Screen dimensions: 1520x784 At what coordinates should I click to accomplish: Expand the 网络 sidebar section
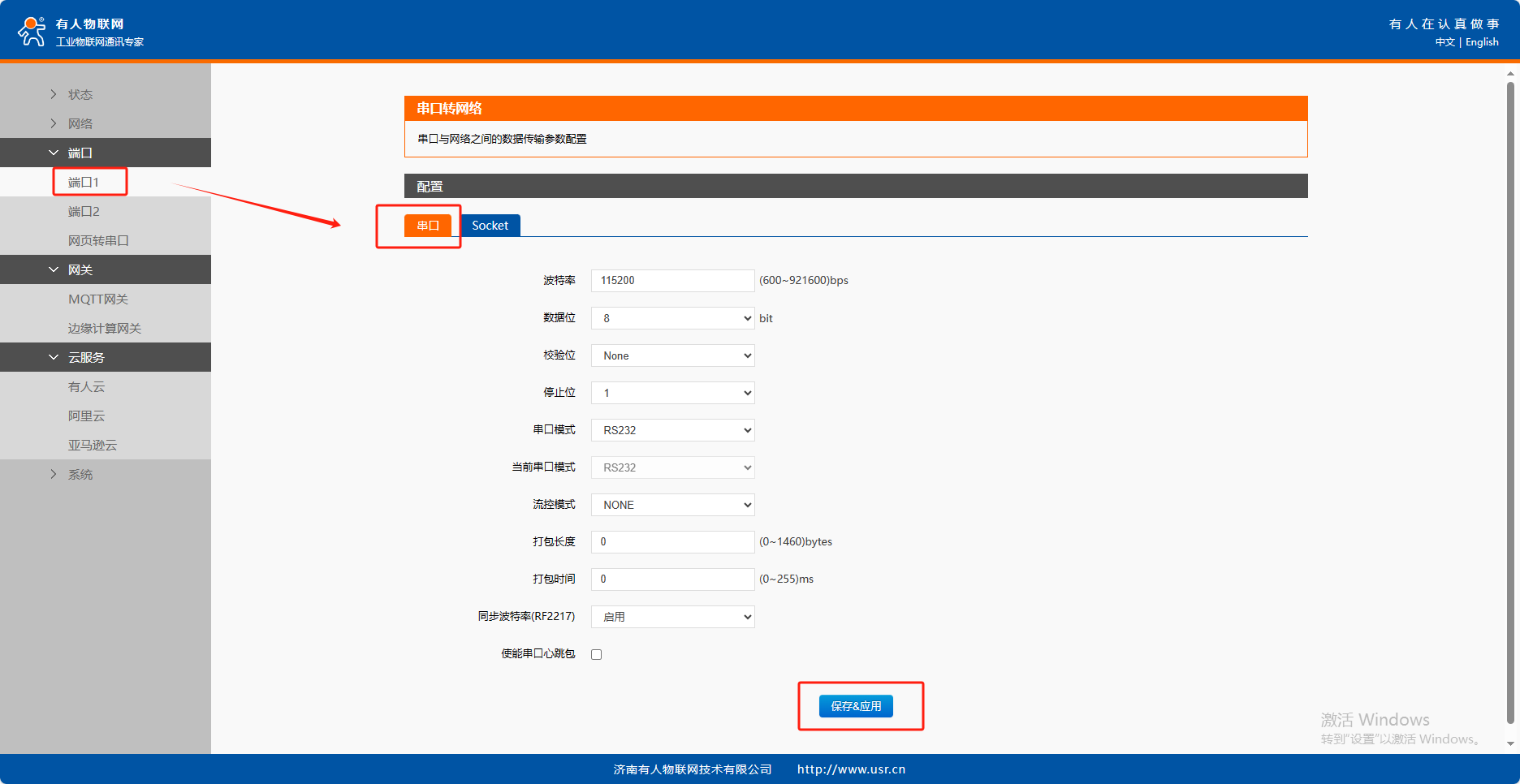pos(80,123)
